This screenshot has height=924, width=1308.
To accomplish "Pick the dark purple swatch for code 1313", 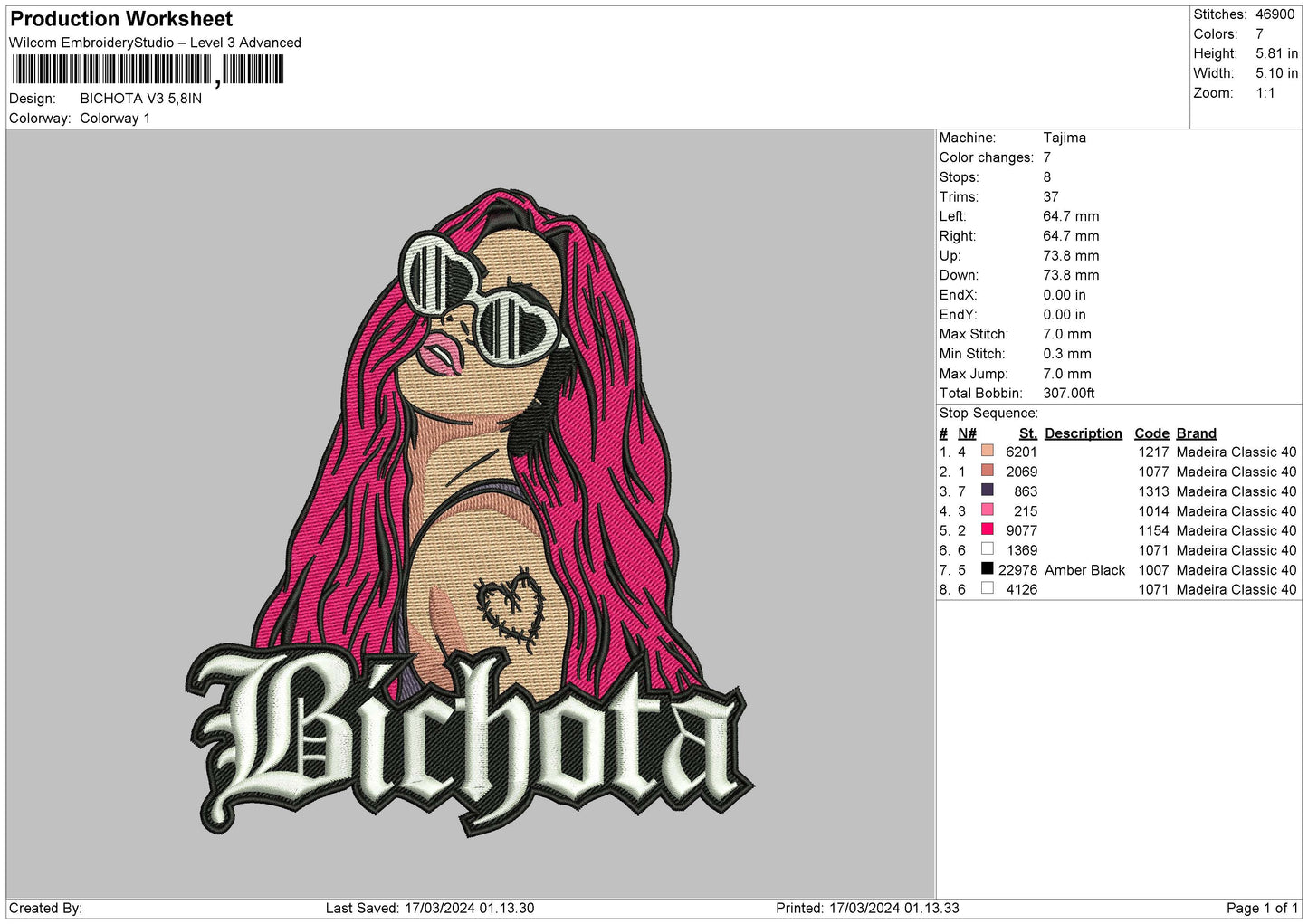I will tap(987, 491).
